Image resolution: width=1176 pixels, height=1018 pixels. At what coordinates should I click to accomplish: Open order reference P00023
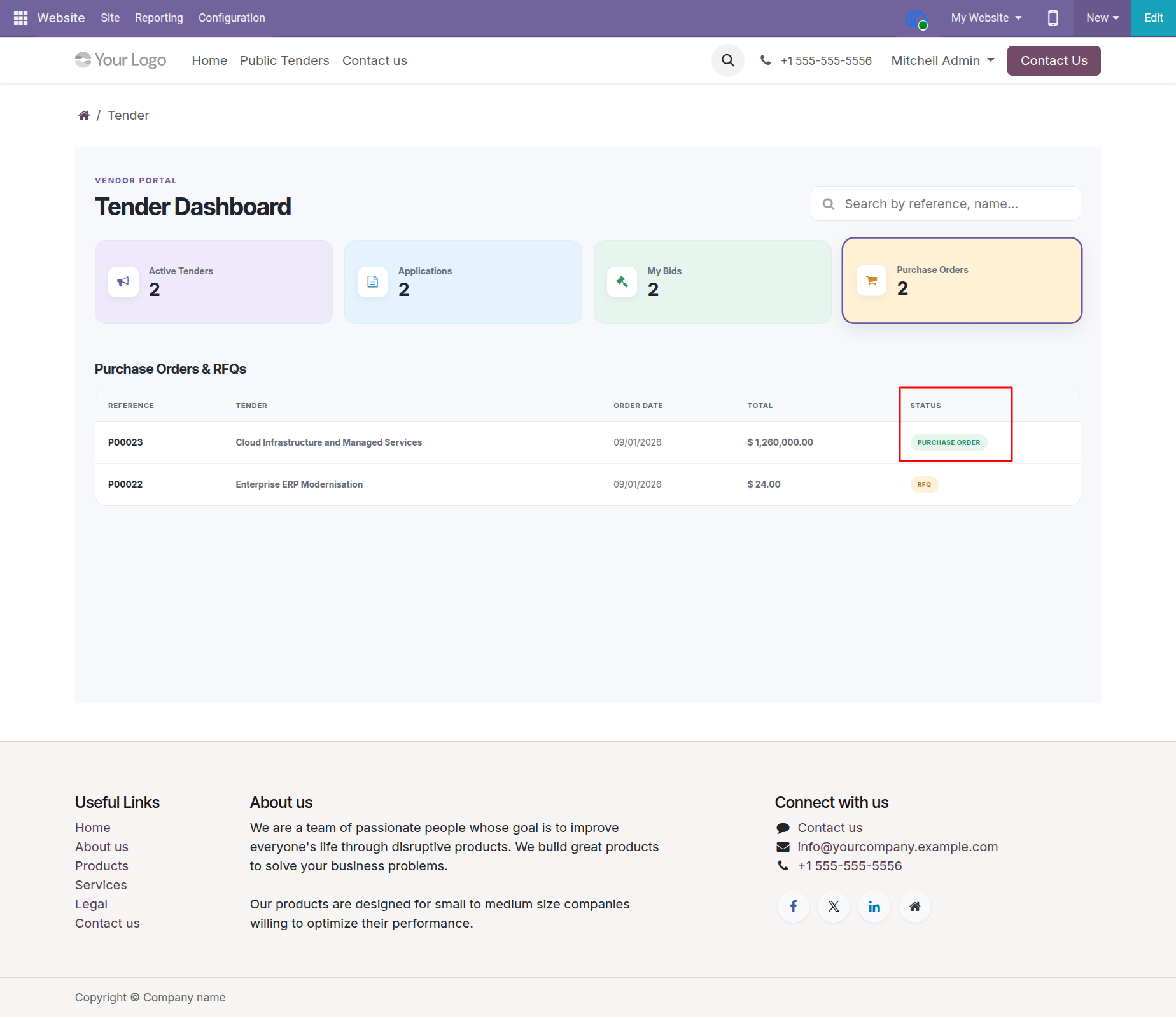coord(125,442)
